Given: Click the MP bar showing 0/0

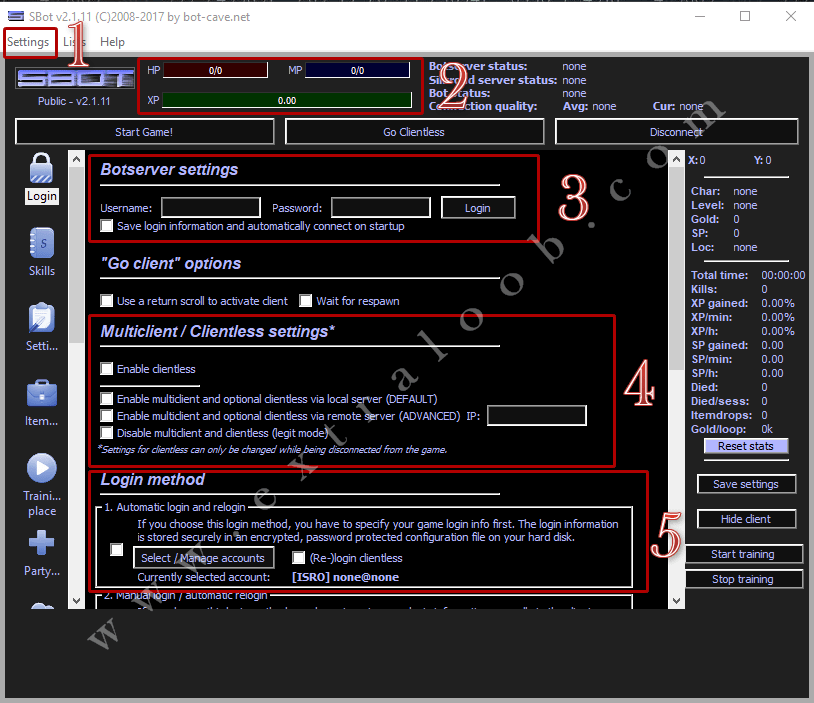Looking at the screenshot, I should [357, 70].
